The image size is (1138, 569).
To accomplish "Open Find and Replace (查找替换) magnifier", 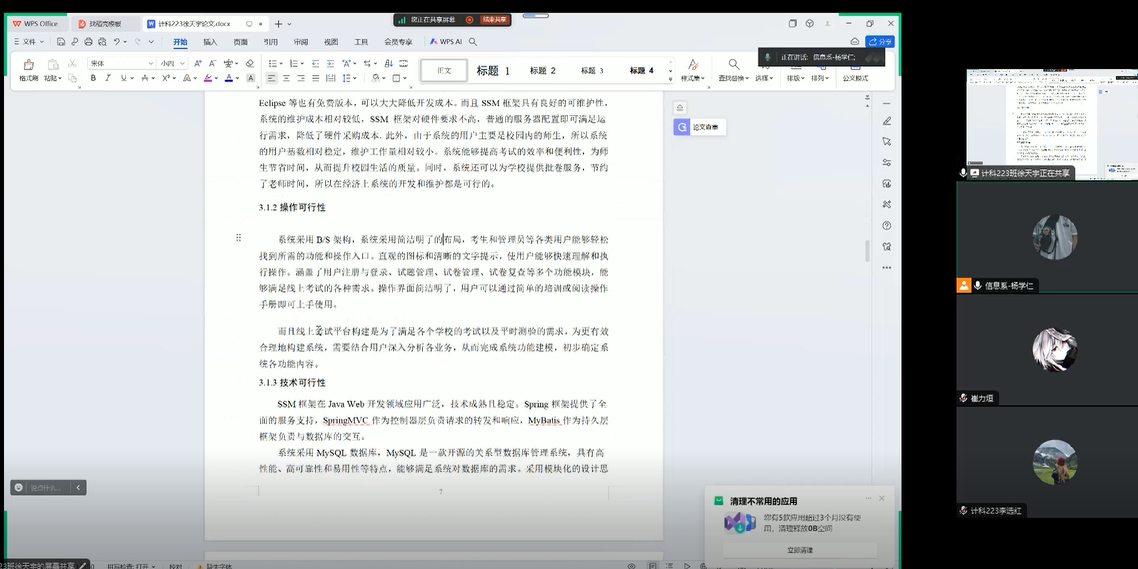I will point(733,65).
